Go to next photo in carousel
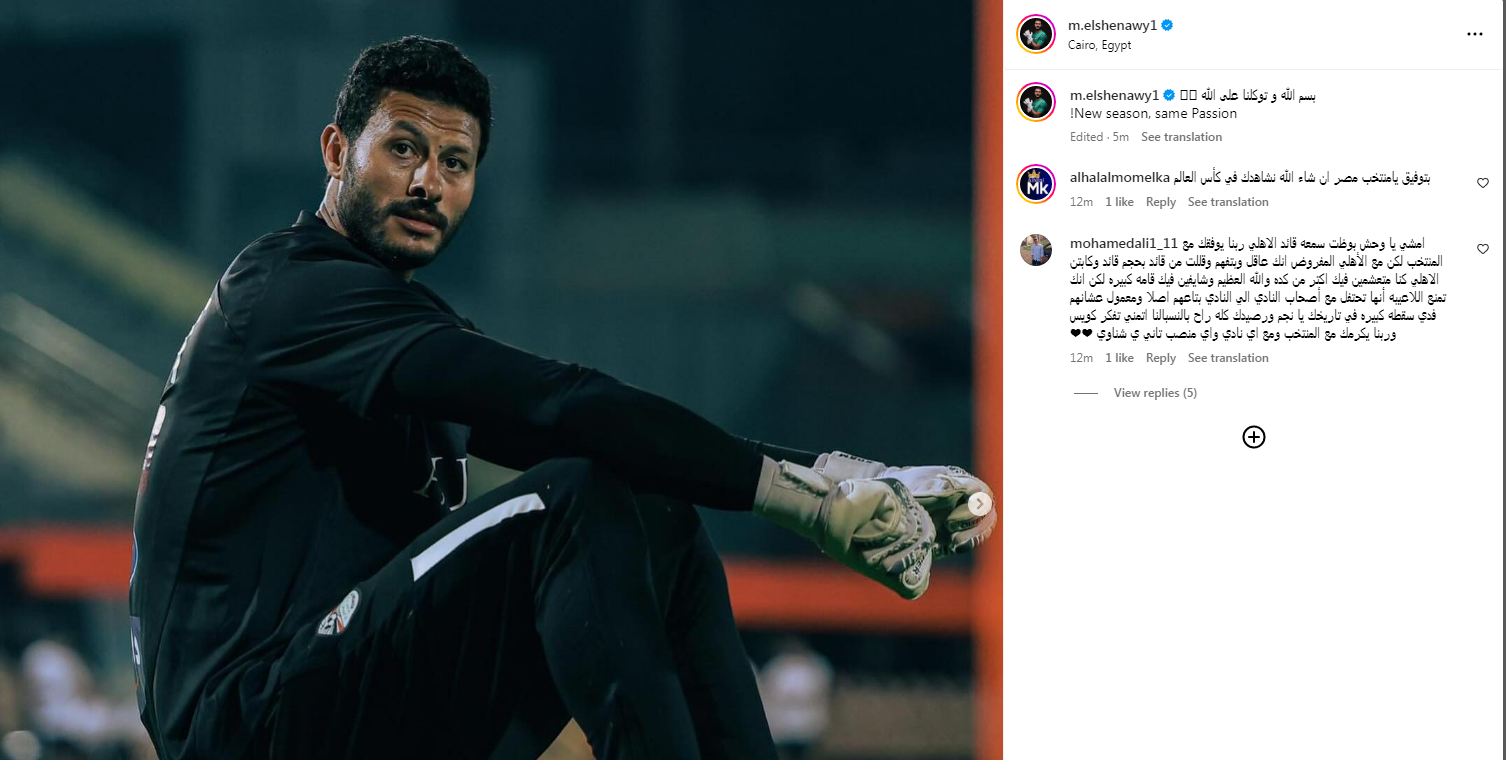The height and width of the screenshot is (760, 1506). [x=980, y=504]
